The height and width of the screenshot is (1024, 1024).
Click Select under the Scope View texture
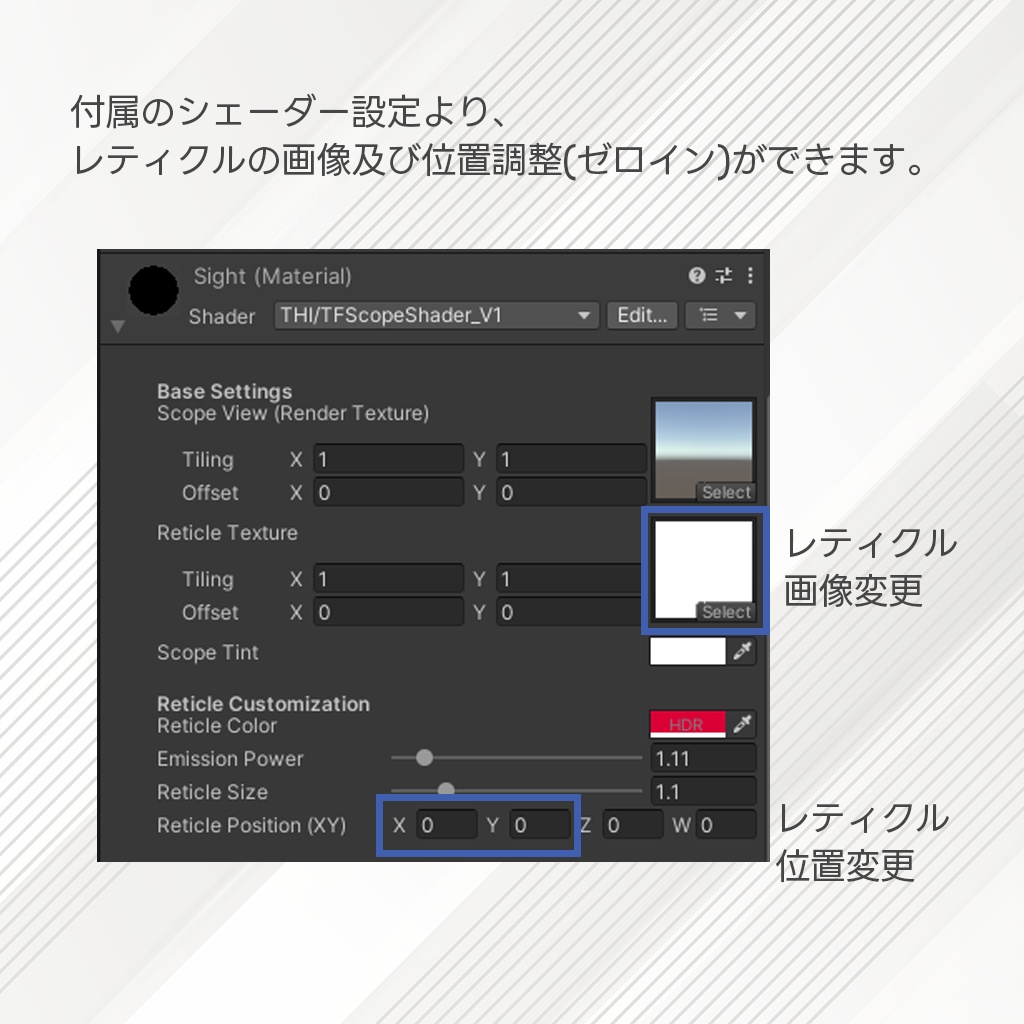727,492
